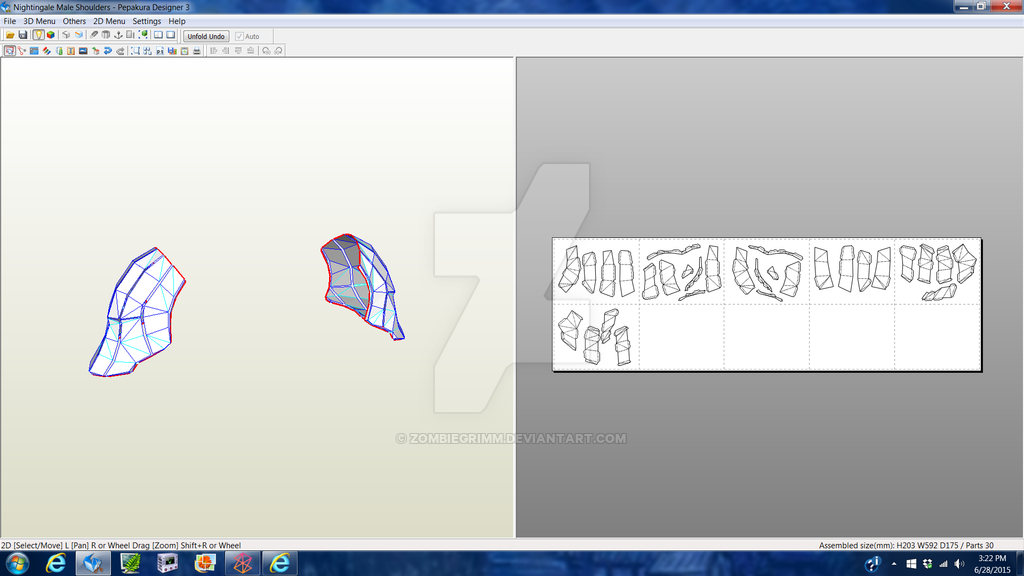Click the gray curved arrow icon
The image size is (1024, 576).
tap(120, 50)
